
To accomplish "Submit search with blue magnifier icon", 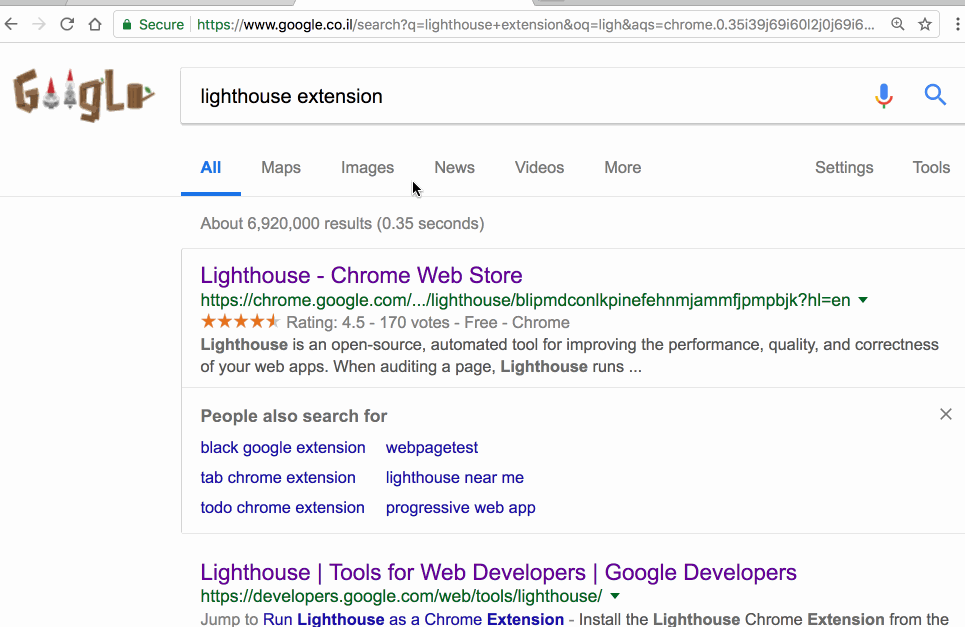I will 935,95.
